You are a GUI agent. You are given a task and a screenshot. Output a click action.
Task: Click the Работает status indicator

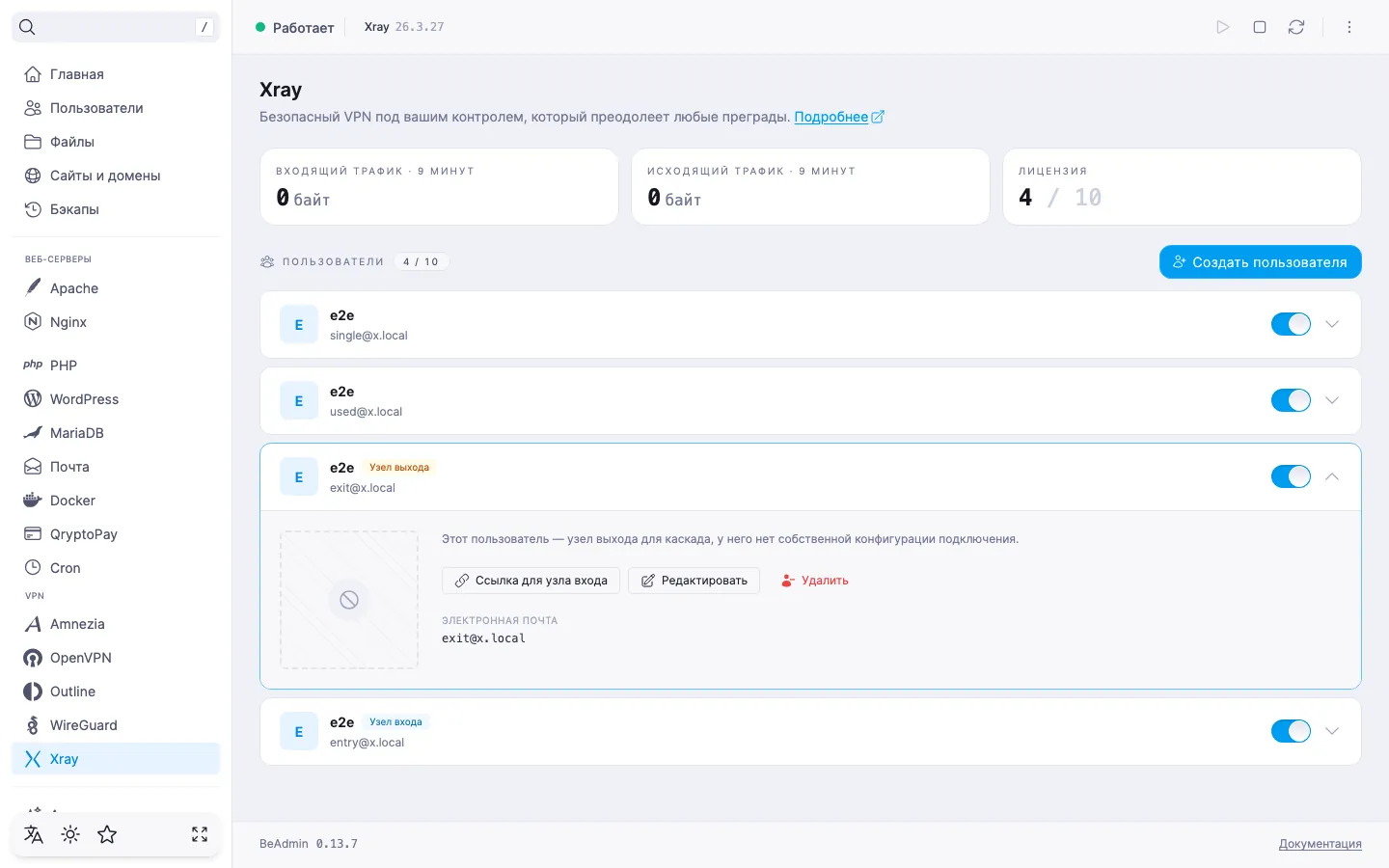[x=295, y=27]
